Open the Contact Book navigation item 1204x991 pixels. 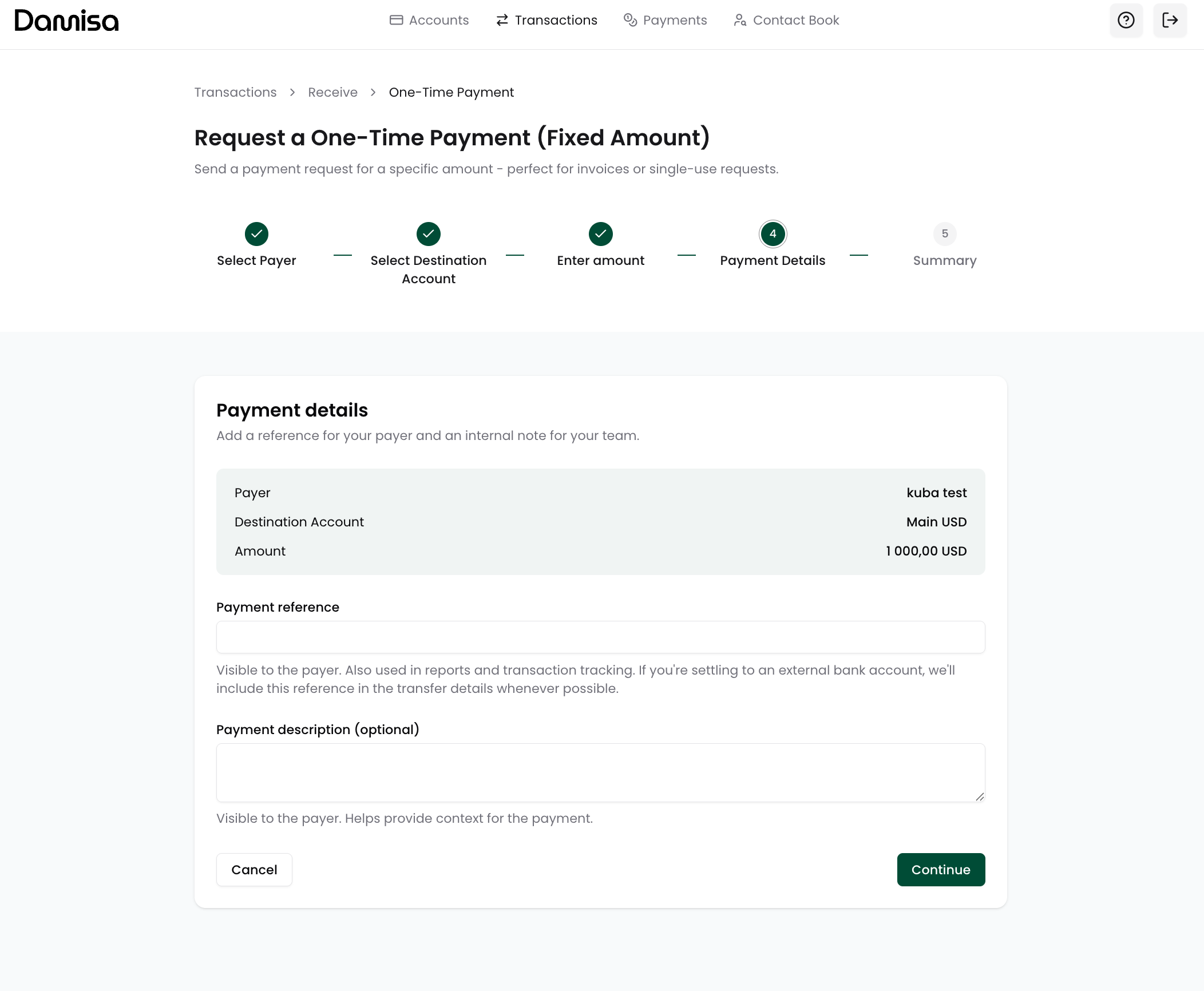coord(786,21)
